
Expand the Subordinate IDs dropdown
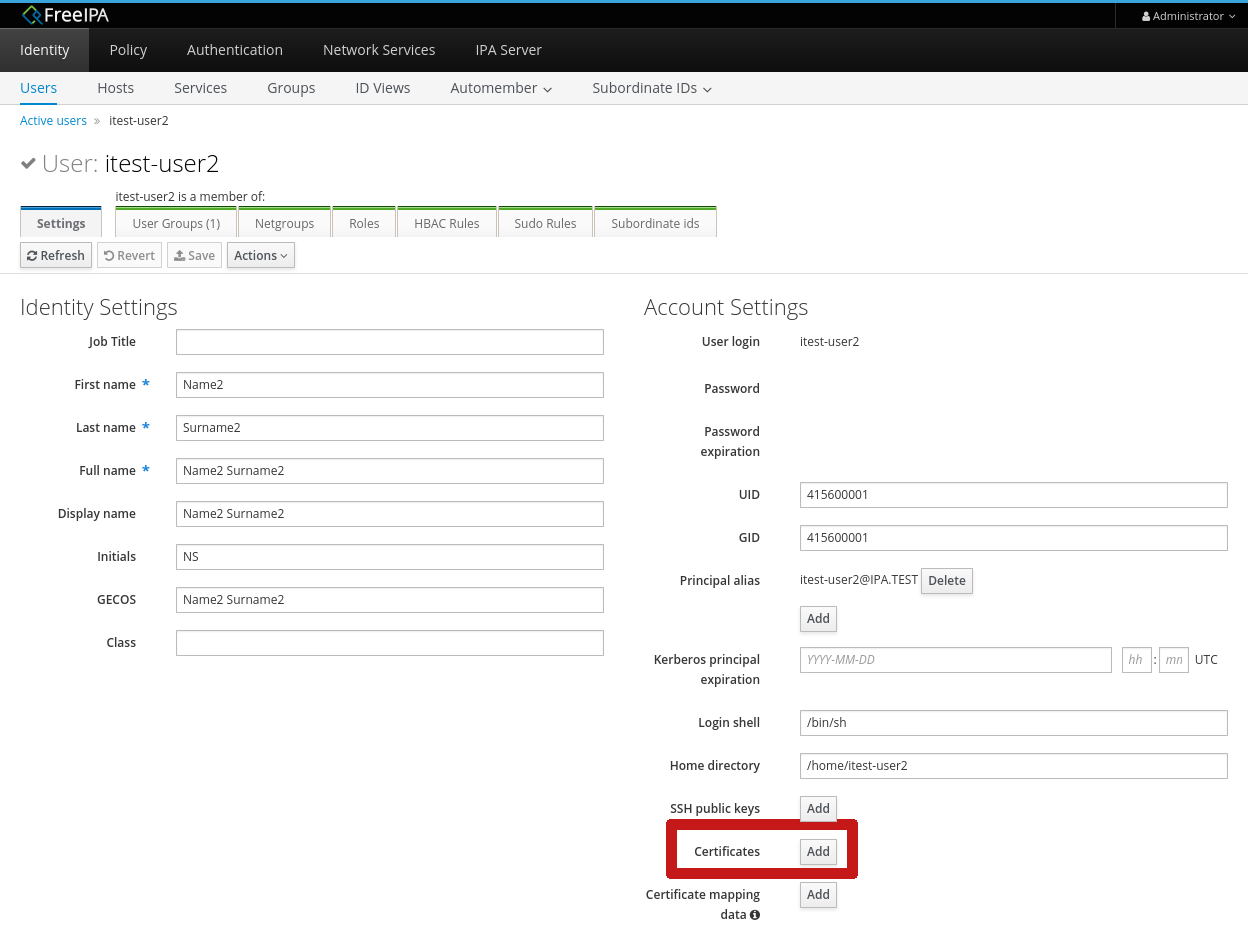(652, 88)
